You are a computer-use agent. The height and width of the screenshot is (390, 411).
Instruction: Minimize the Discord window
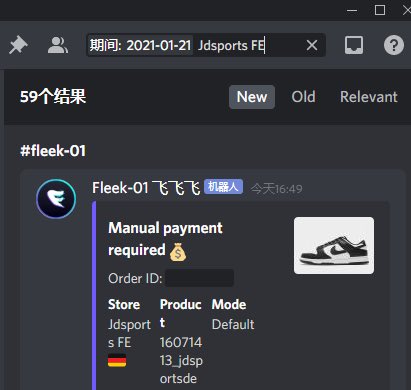coord(352,10)
